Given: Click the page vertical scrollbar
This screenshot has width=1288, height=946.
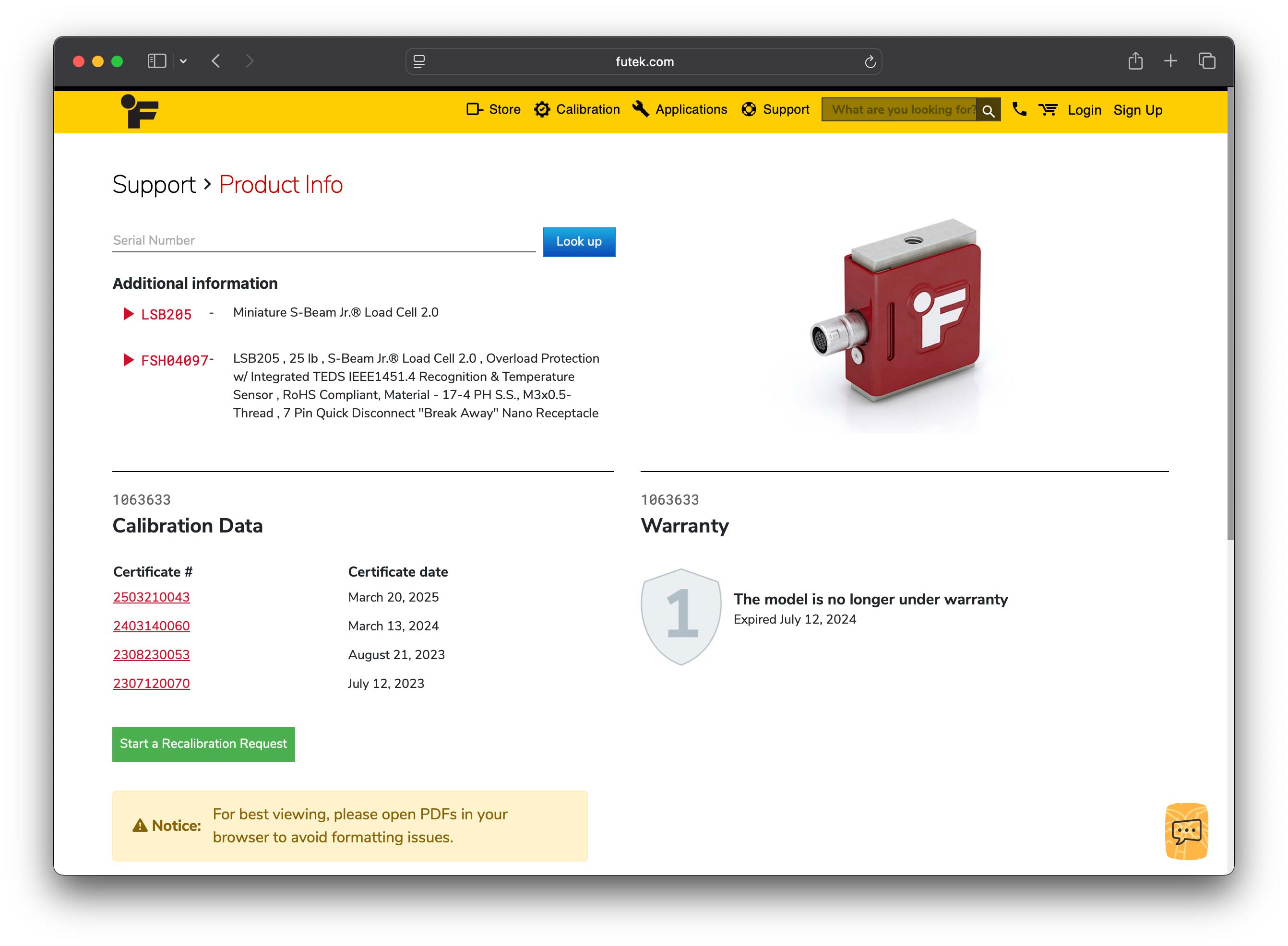Looking at the screenshot, I should (1230, 314).
